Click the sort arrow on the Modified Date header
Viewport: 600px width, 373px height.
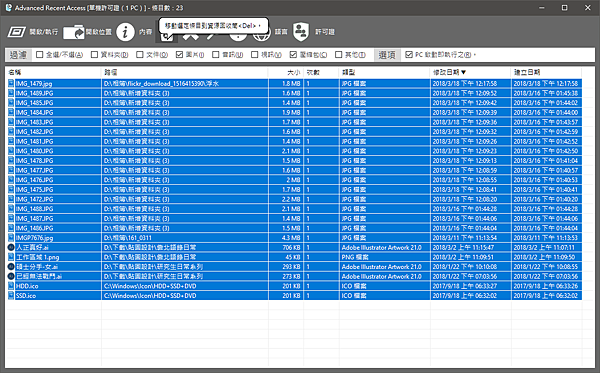click(464, 72)
